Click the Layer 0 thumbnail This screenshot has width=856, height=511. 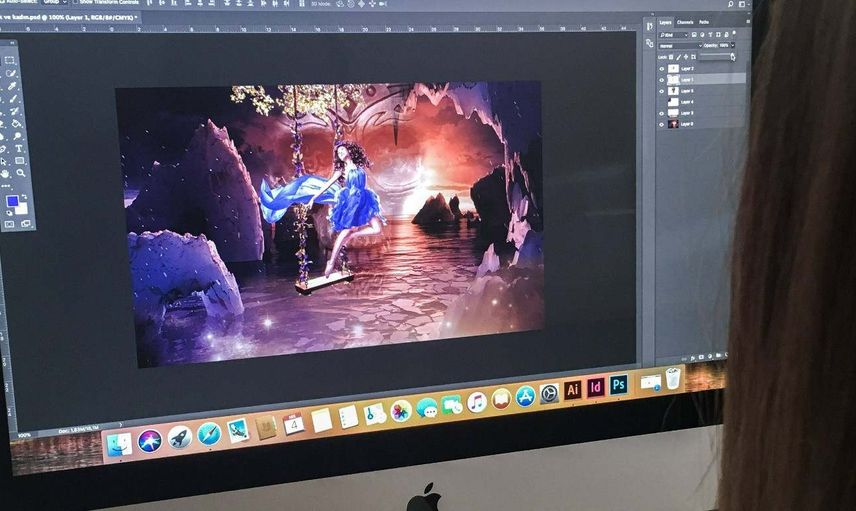pyautogui.click(x=673, y=124)
